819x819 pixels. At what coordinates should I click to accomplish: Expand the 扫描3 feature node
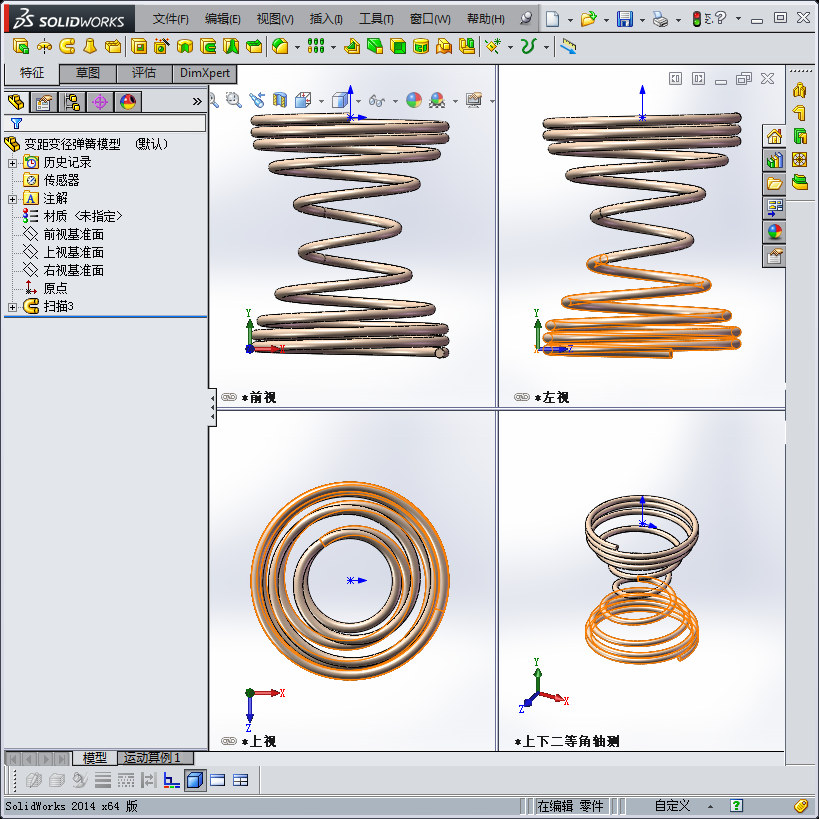click(x=13, y=307)
